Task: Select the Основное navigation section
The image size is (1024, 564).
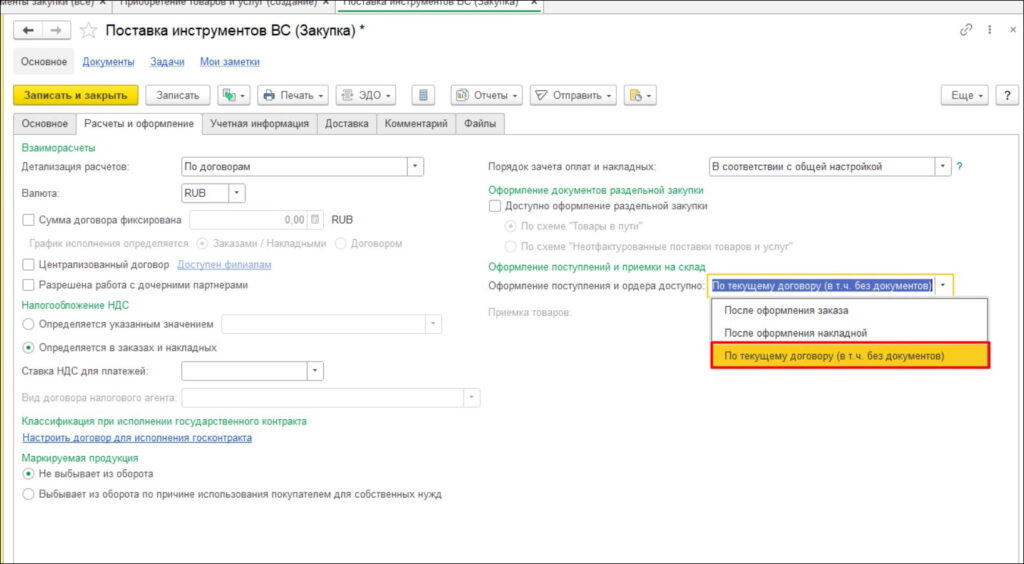Action: click(44, 62)
